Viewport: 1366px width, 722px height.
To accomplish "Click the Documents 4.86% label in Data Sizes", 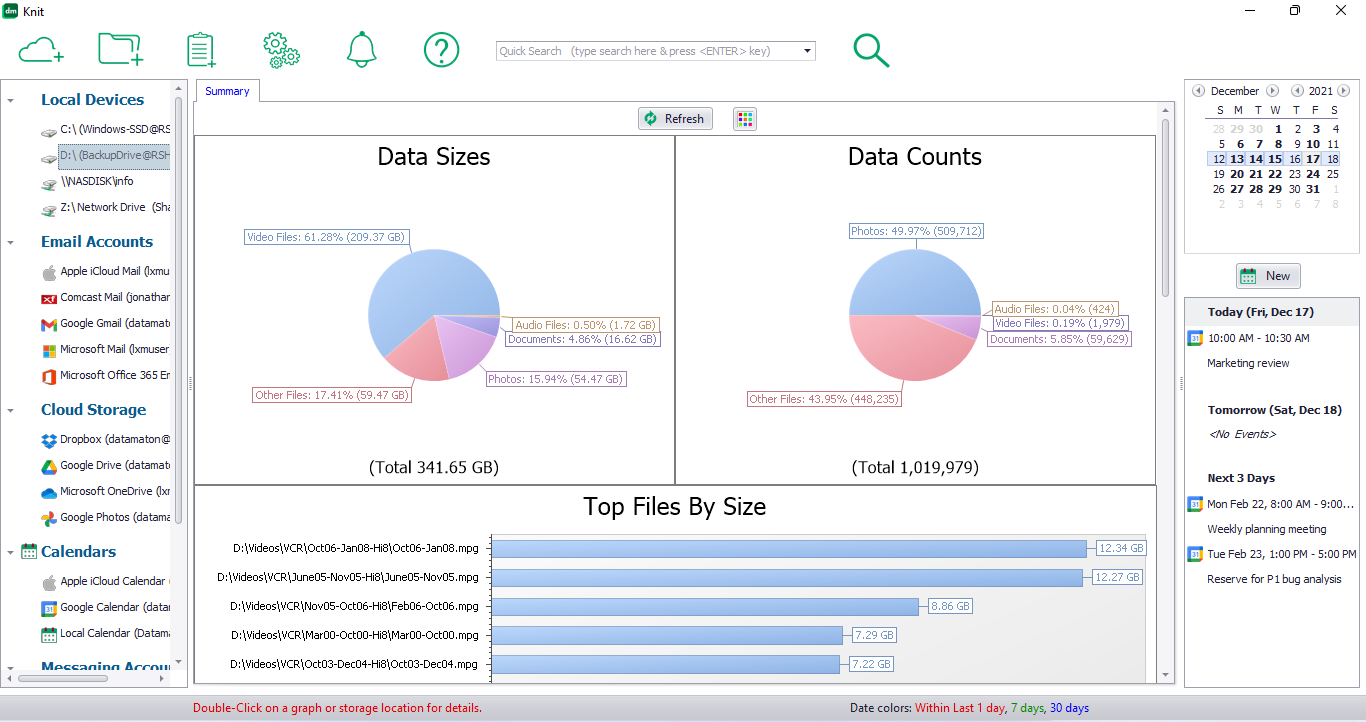I will (583, 339).
